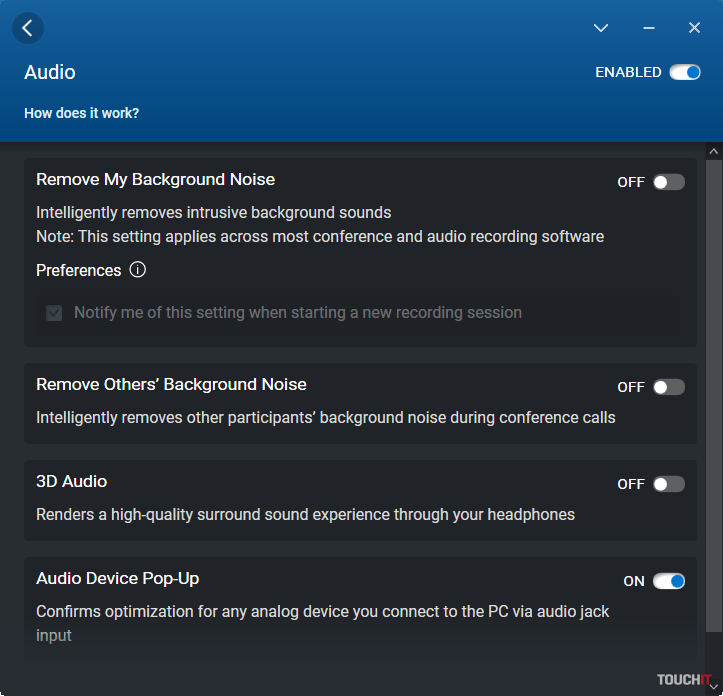
Task: Check the new recording session notification checkbox
Action: pyautogui.click(x=54, y=313)
